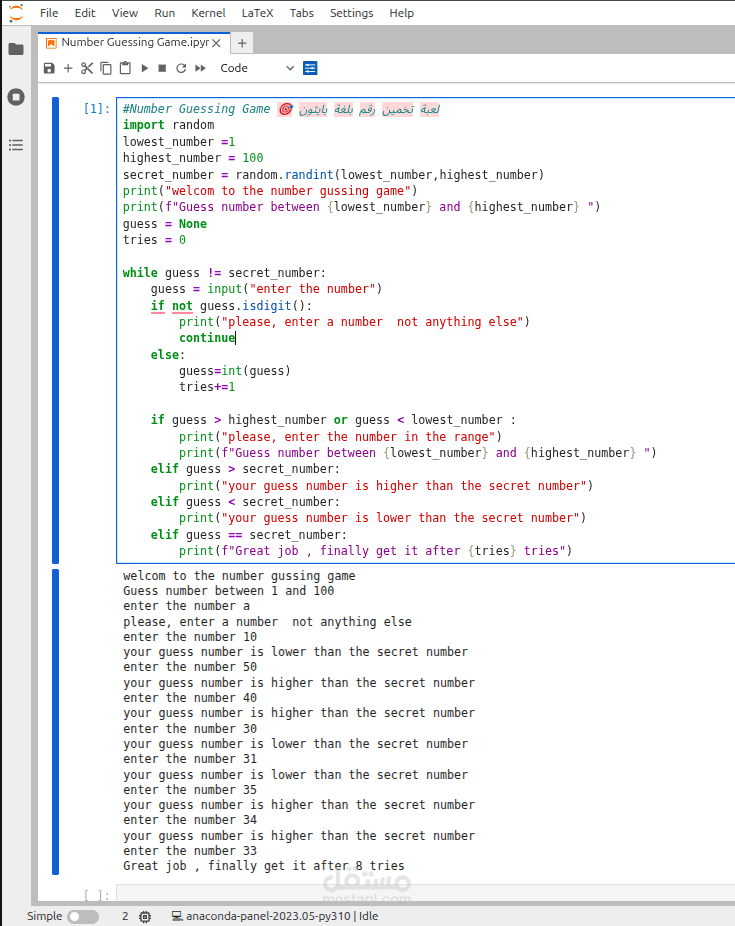Viewport: 735px width, 926px height.
Task: Click the empty code cell below the output
Action: pyautogui.click(x=425, y=894)
